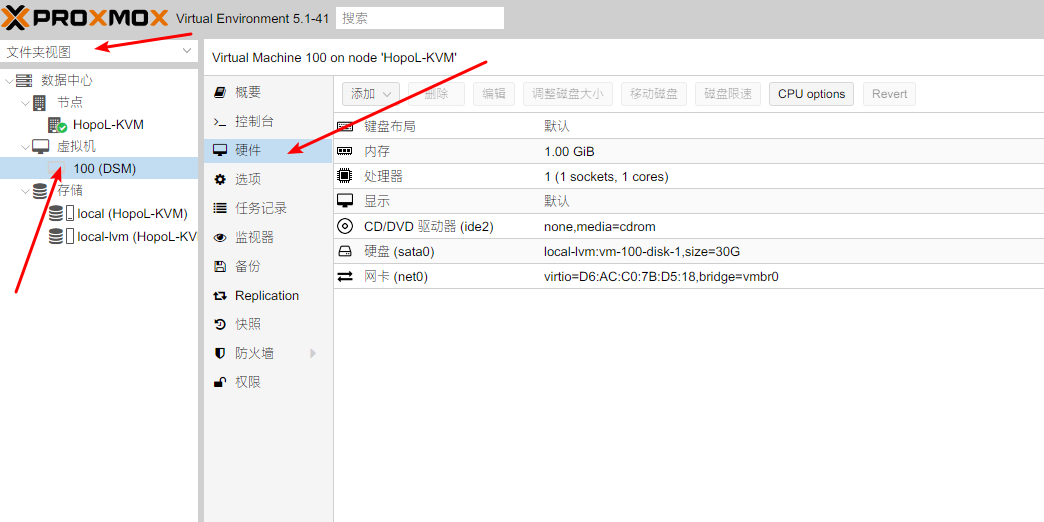Open the 控制台 console tab
This screenshot has width=1044, height=522.
click(268, 122)
